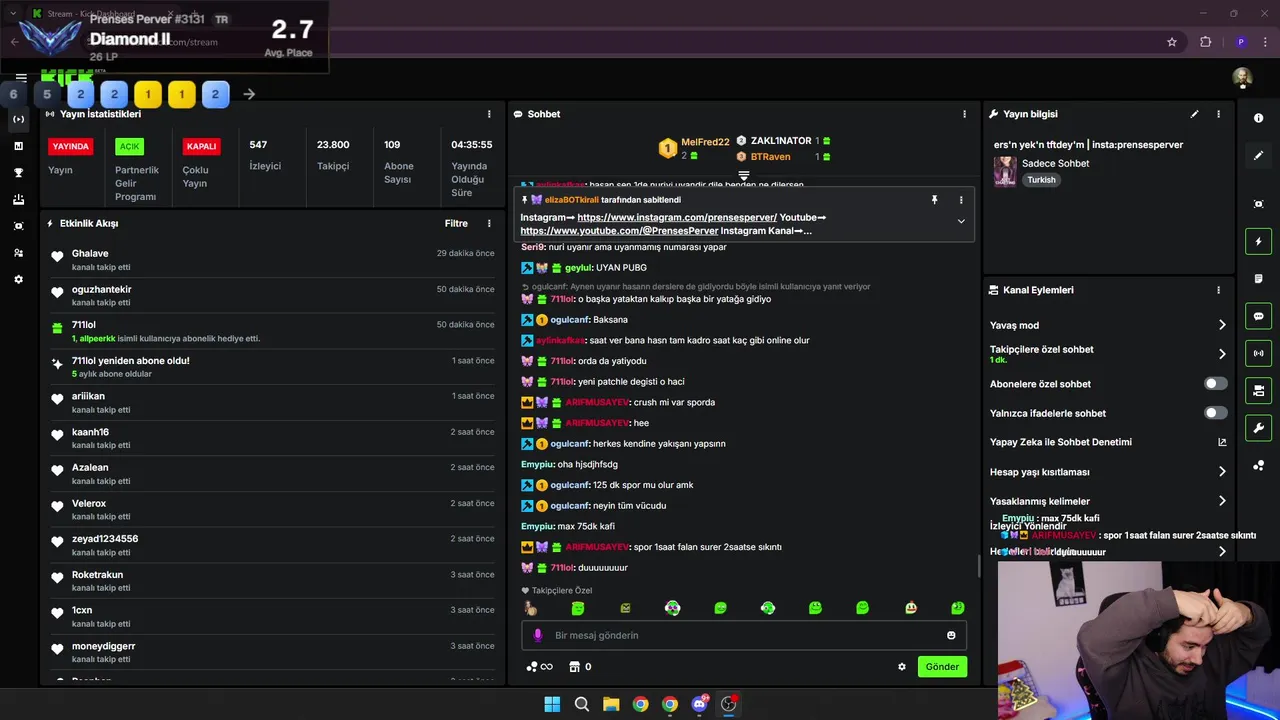This screenshot has width=1280, height=720.
Task: Expand Yasaklanmış kelimeler options
Action: pyautogui.click(x=1222, y=501)
